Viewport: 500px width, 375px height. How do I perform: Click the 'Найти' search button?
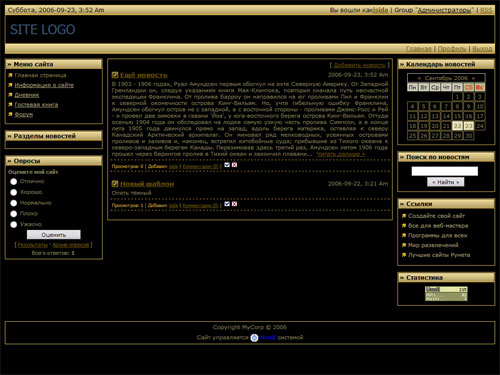[446, 182]
